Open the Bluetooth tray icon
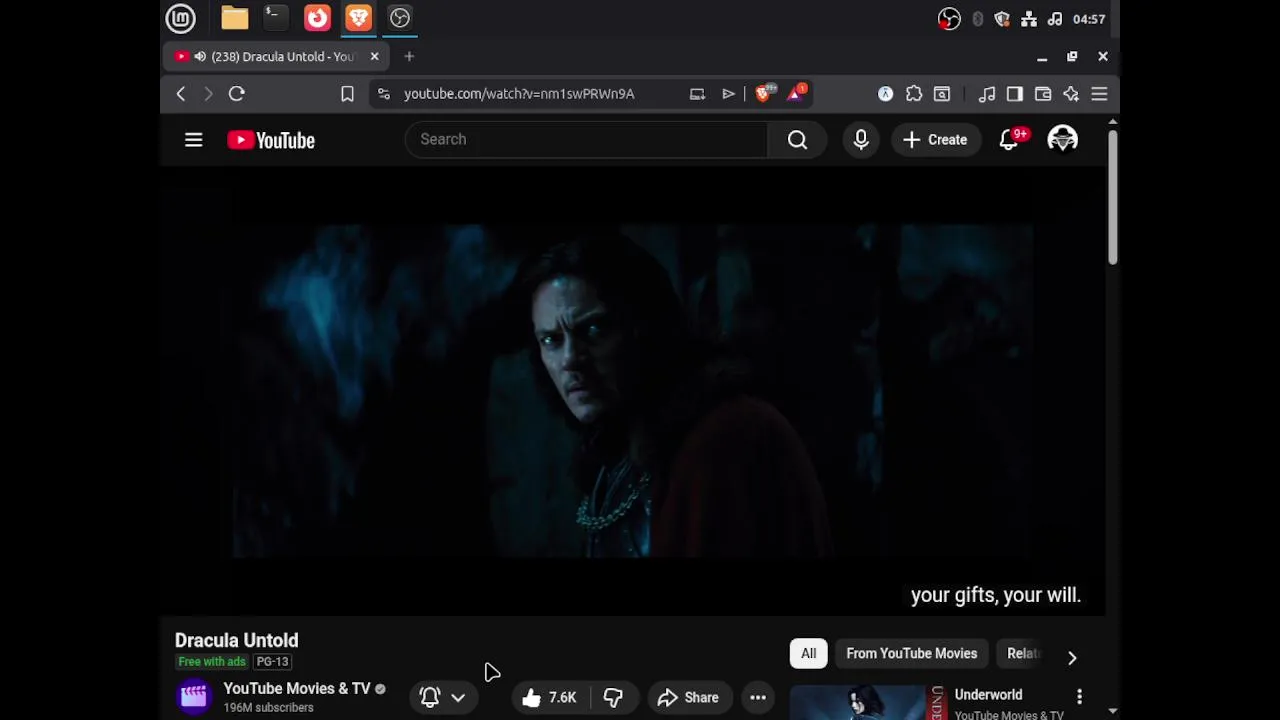The image size is (1280, 720). [977, 19]
